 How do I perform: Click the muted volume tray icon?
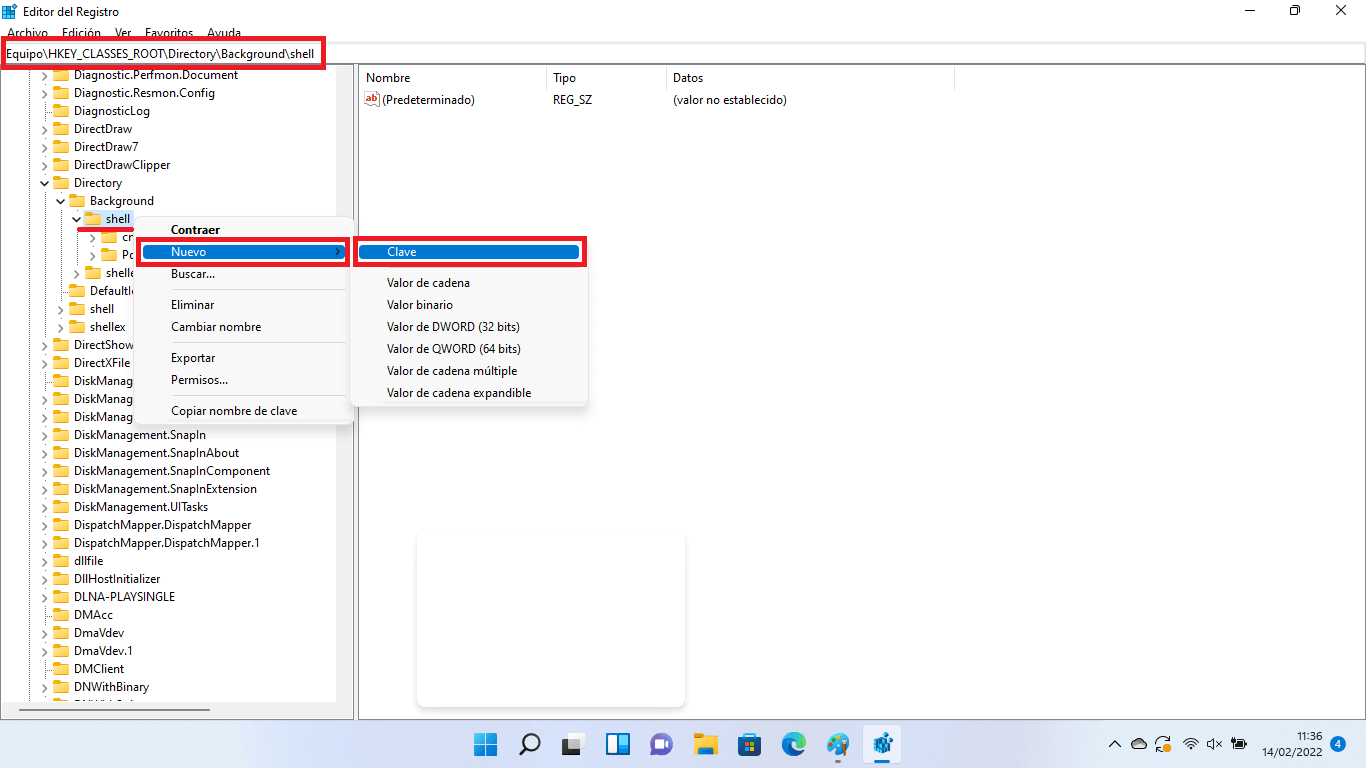coord(1215,744)
